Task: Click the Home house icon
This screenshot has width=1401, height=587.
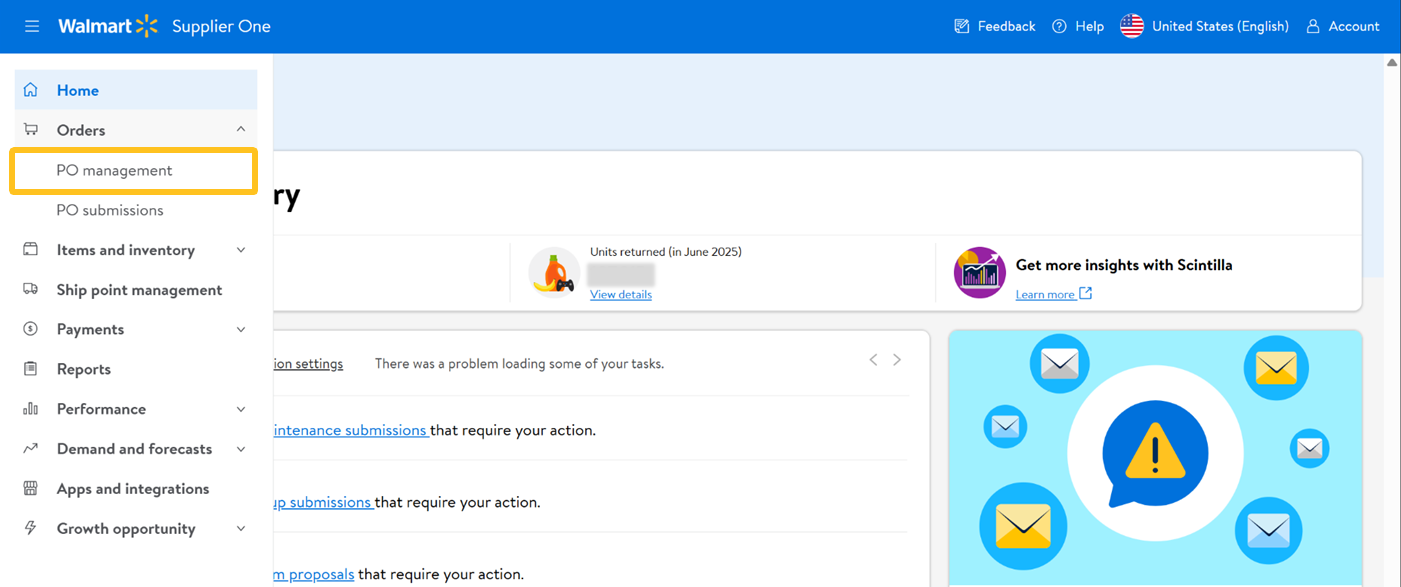Action: 31,90
